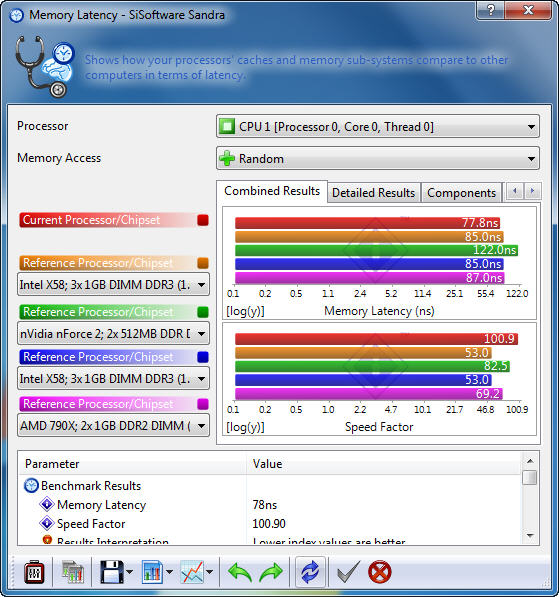Screen dimensions: 559x597
Task: Open the blue reference Intel X58 dropdown
Action: coord(113,378)
